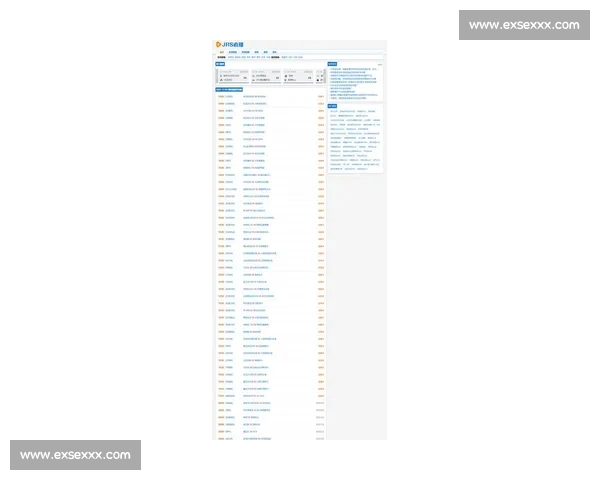Viewport: 600px width, 480px height.
Task: Click the www.exsexxx.com banner at top right
Action: (x=524, y=25)
